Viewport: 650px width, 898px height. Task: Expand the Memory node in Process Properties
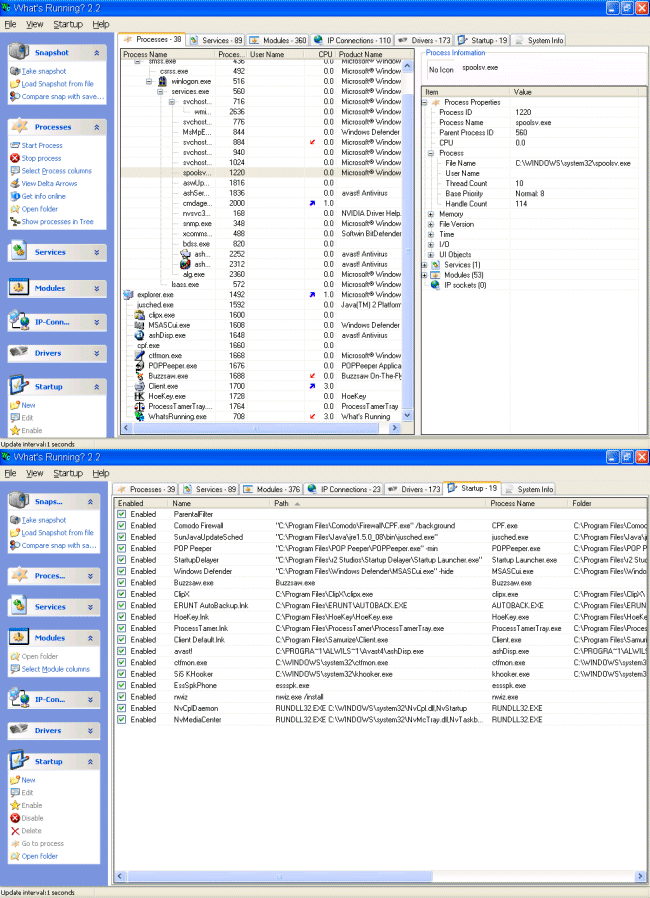pos(431,214)
